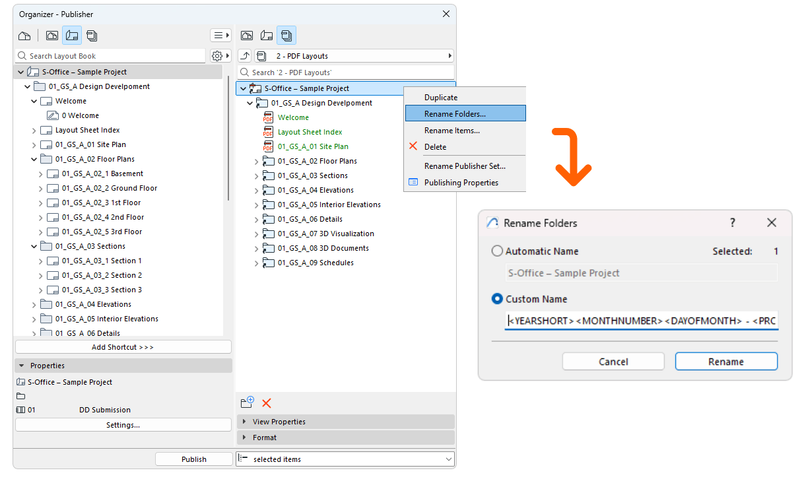Image resolution: width=800 pixels, height=477 pixels.
Task: Click red delete X icon in Publisher pane
Action: click(266, 403)
